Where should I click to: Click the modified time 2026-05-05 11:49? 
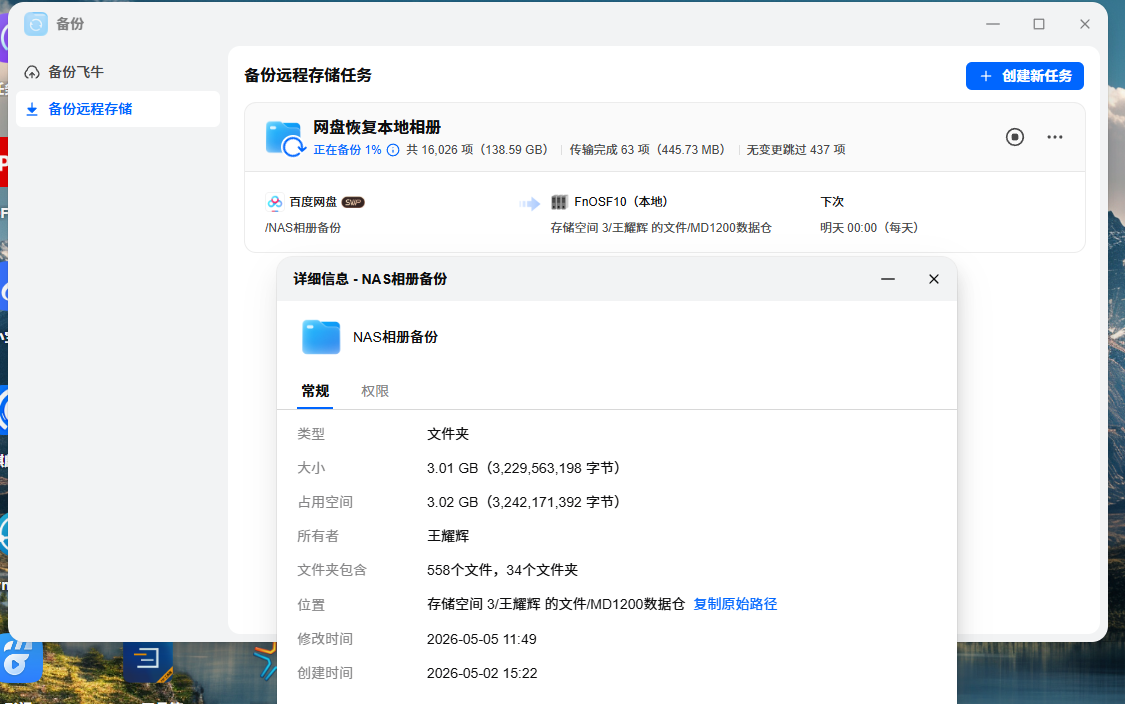coord(481,639)
